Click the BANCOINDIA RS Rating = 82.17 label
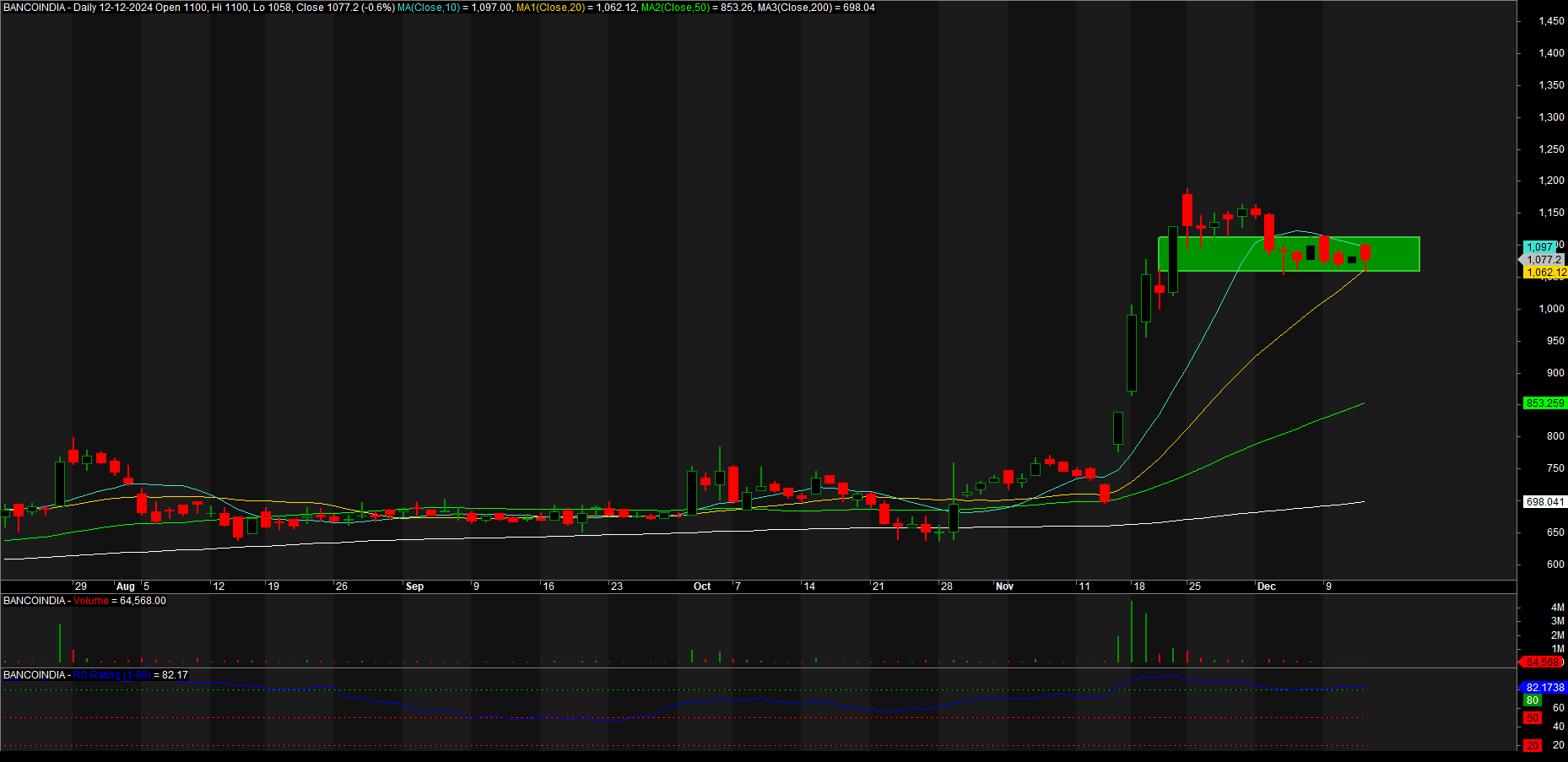This screenshot has width=1568, height=762. tap(95, 675)
